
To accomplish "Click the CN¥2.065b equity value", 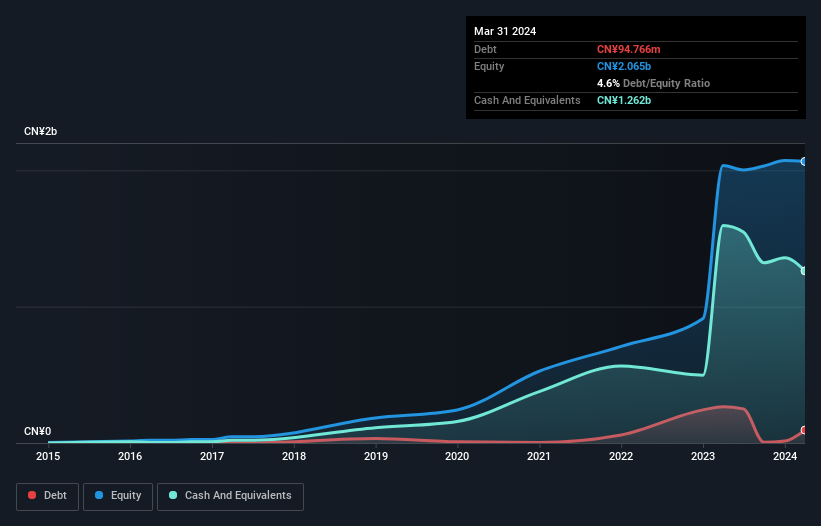I will [624, 66].
